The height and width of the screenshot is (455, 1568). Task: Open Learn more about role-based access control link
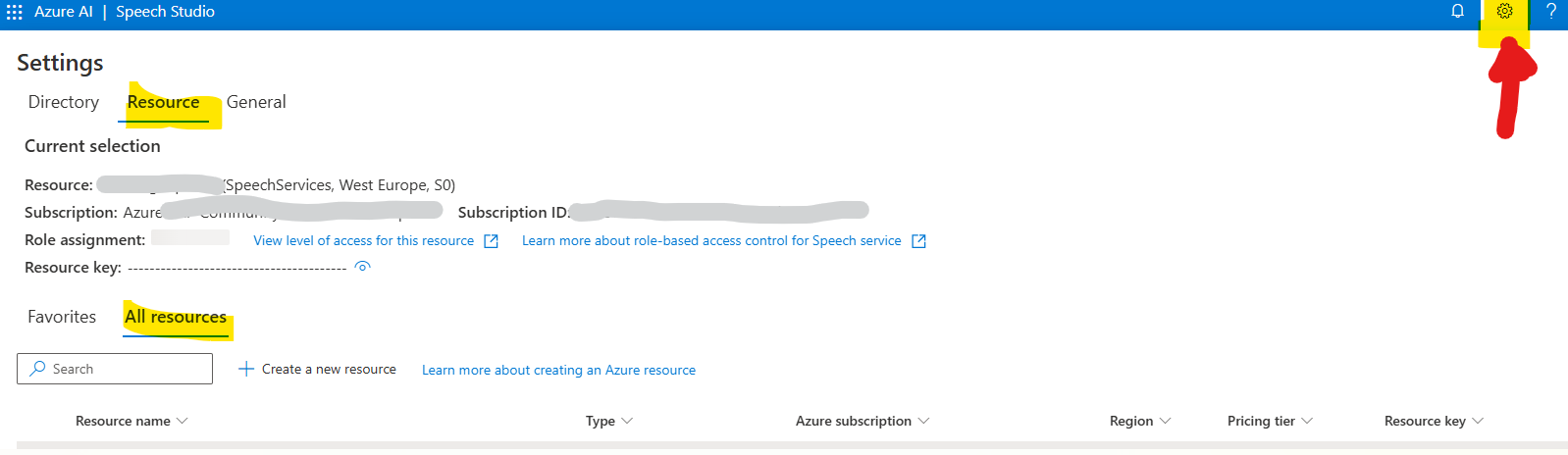pyautogui.click(x=711, y=240)
